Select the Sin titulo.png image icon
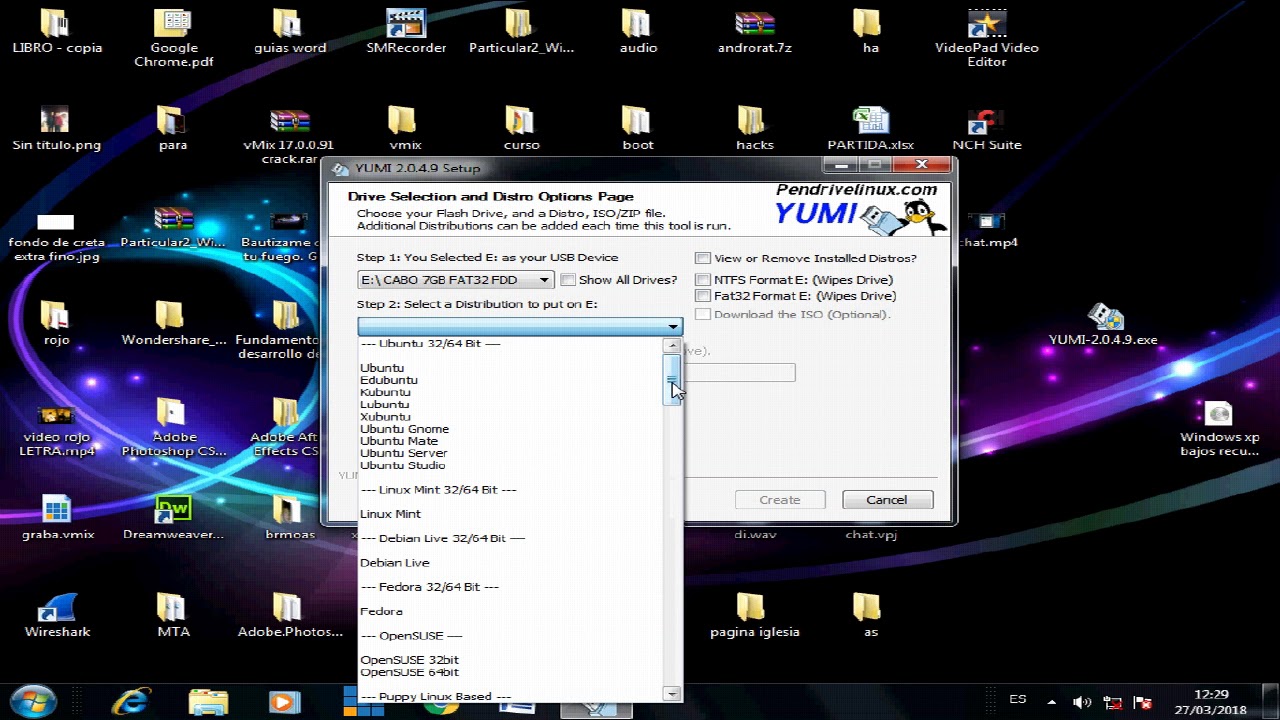Image resolution: width=1280 pixels, height=720 pixels. [x=57, y=128]
